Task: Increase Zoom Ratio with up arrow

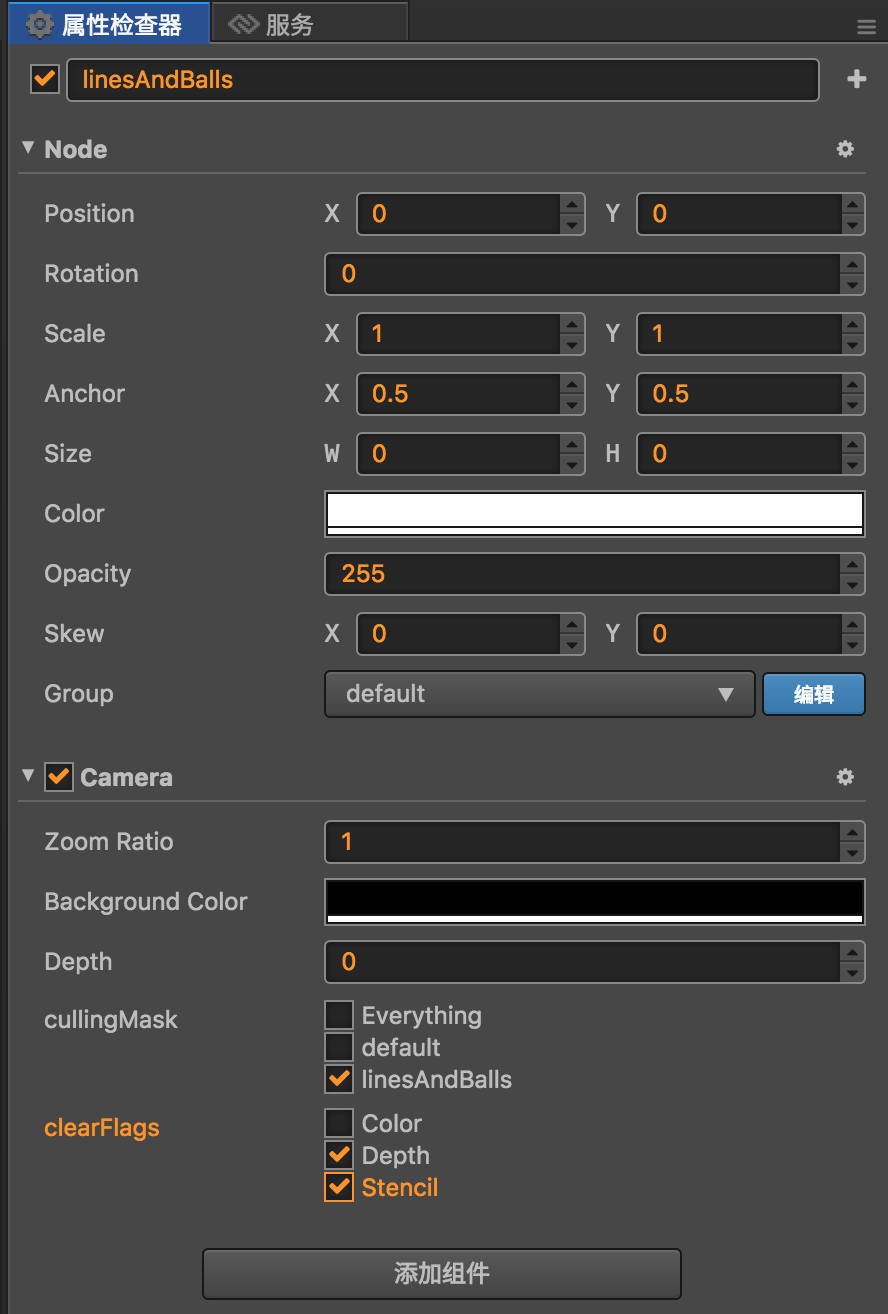Action: (x=852, y=831)
